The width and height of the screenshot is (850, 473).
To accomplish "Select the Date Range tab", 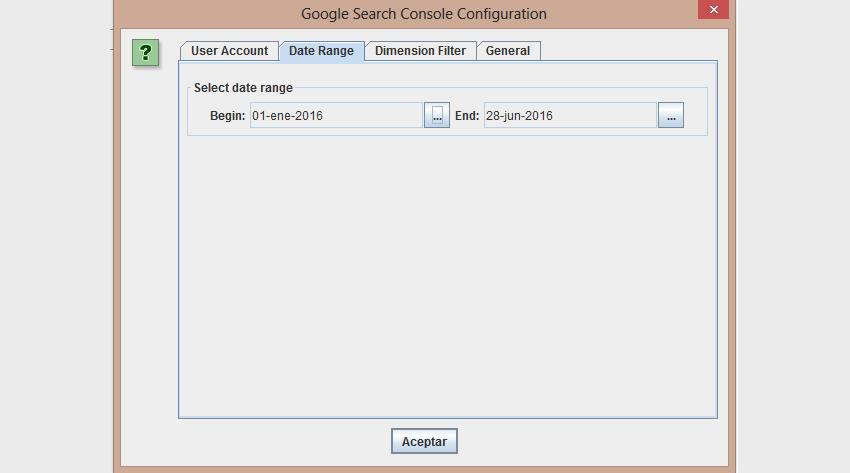I will (321, 51).
